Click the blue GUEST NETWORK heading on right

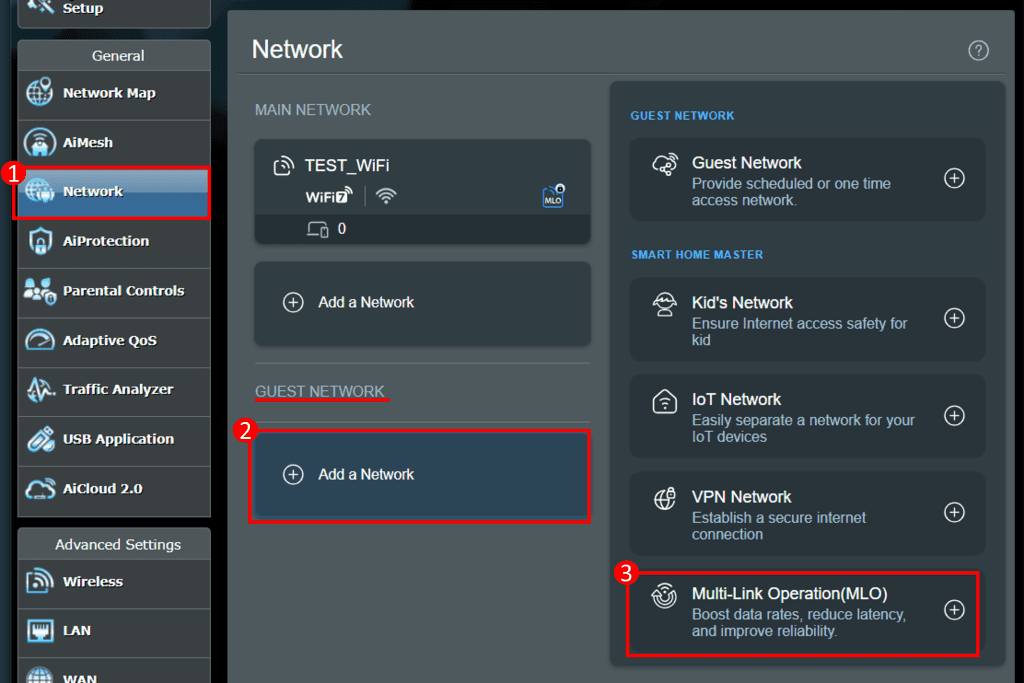click(682, 116)
